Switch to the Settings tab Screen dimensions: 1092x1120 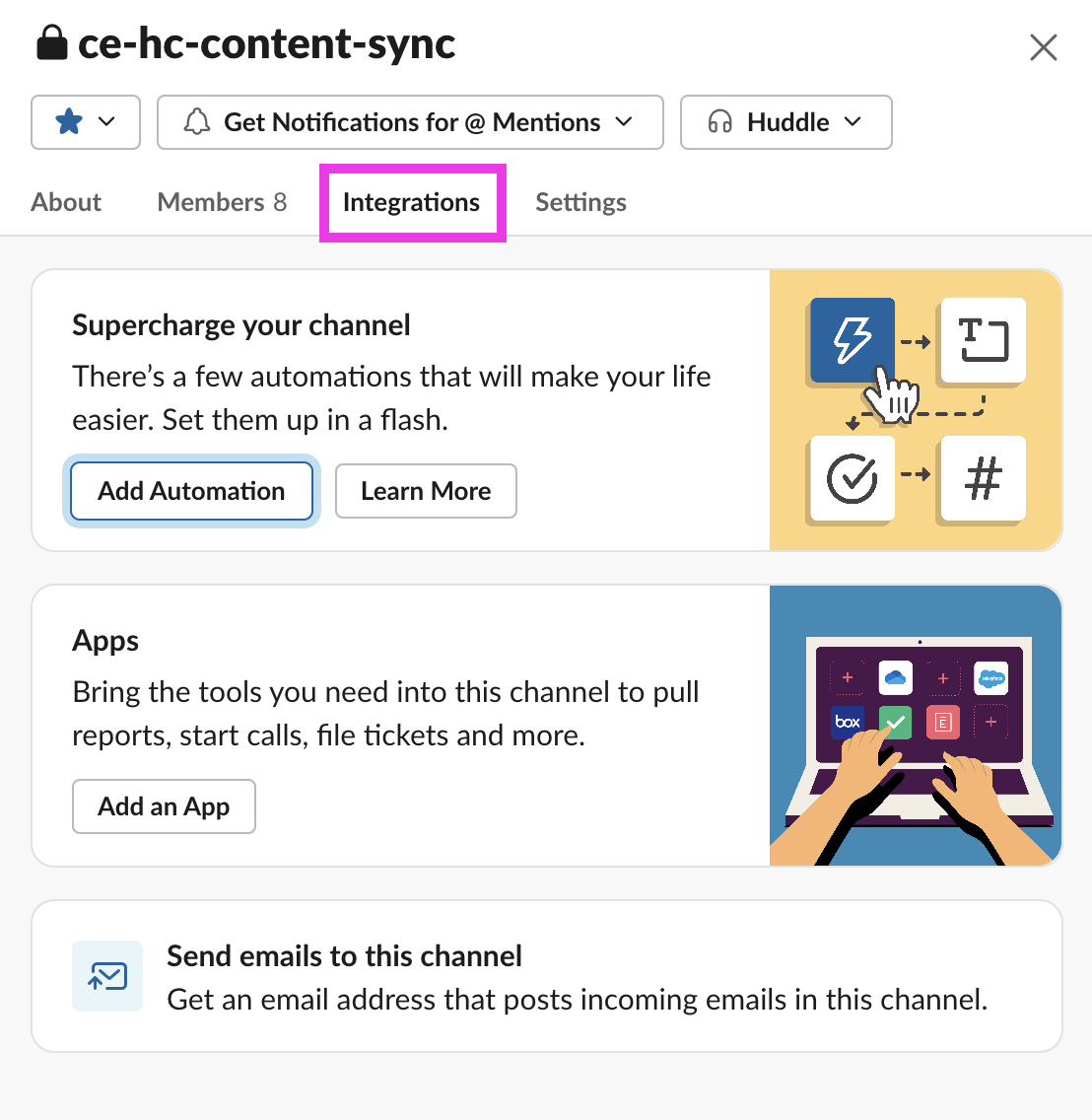point(580,202)
